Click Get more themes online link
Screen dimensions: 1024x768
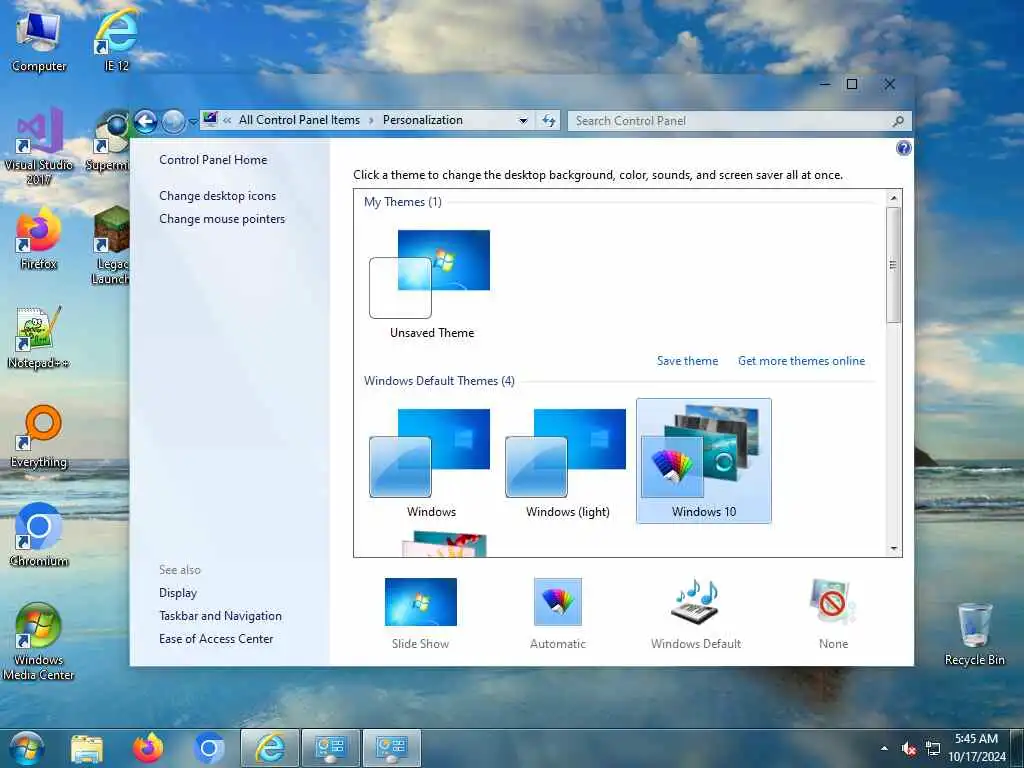(801, 360)
